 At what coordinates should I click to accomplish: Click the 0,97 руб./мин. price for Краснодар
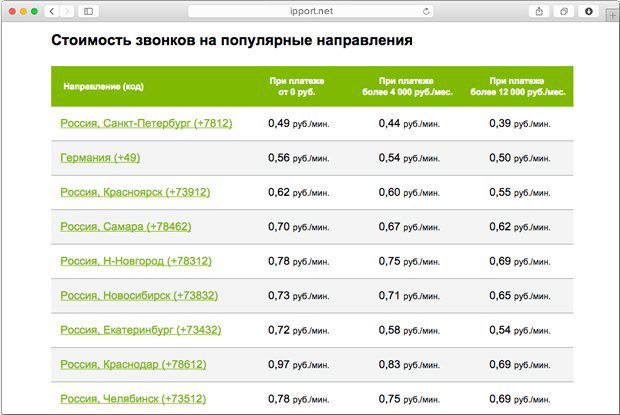click(299, 364)
